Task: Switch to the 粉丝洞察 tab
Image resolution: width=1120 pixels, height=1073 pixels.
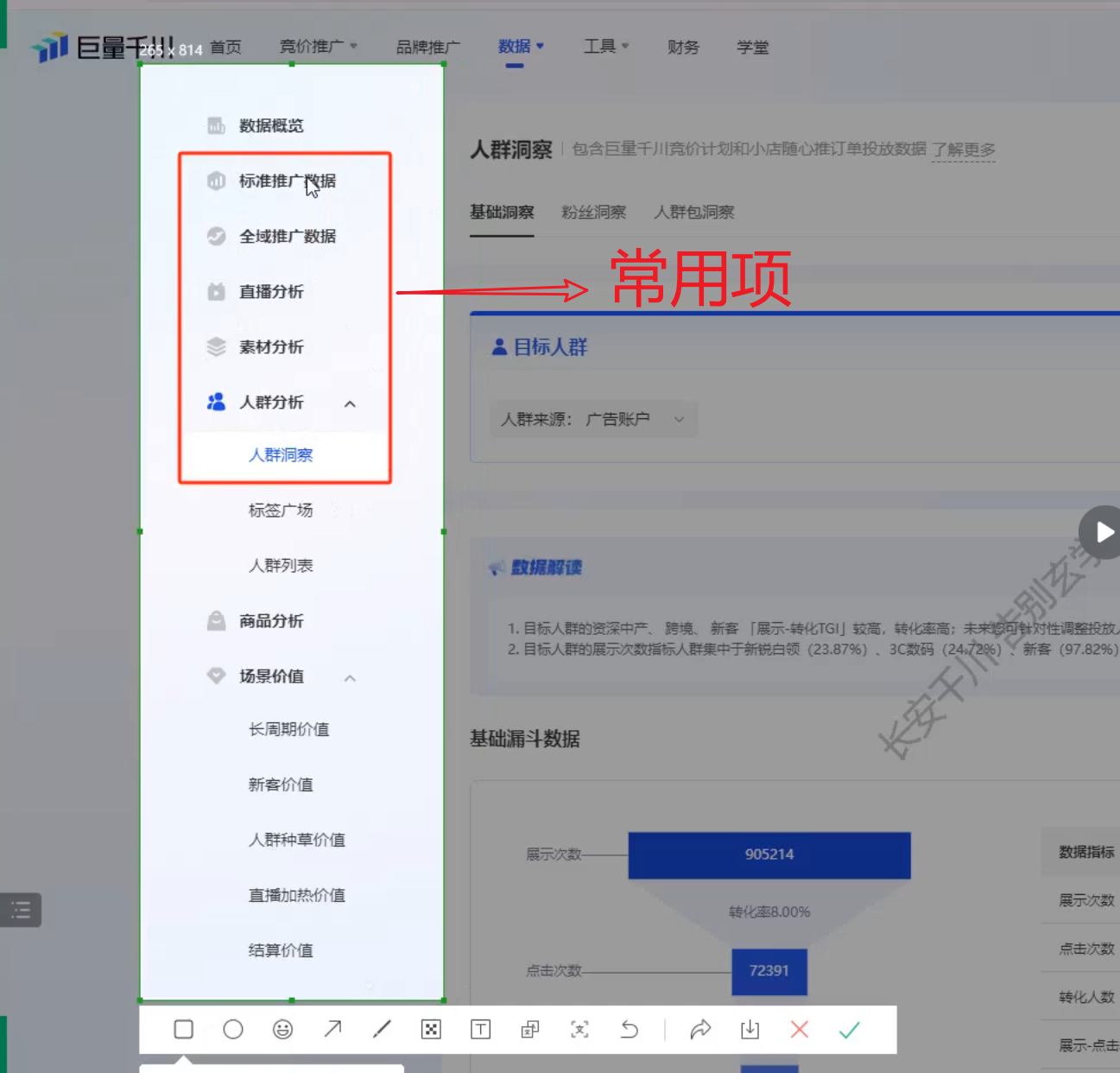Action: (x=593, y=213)
